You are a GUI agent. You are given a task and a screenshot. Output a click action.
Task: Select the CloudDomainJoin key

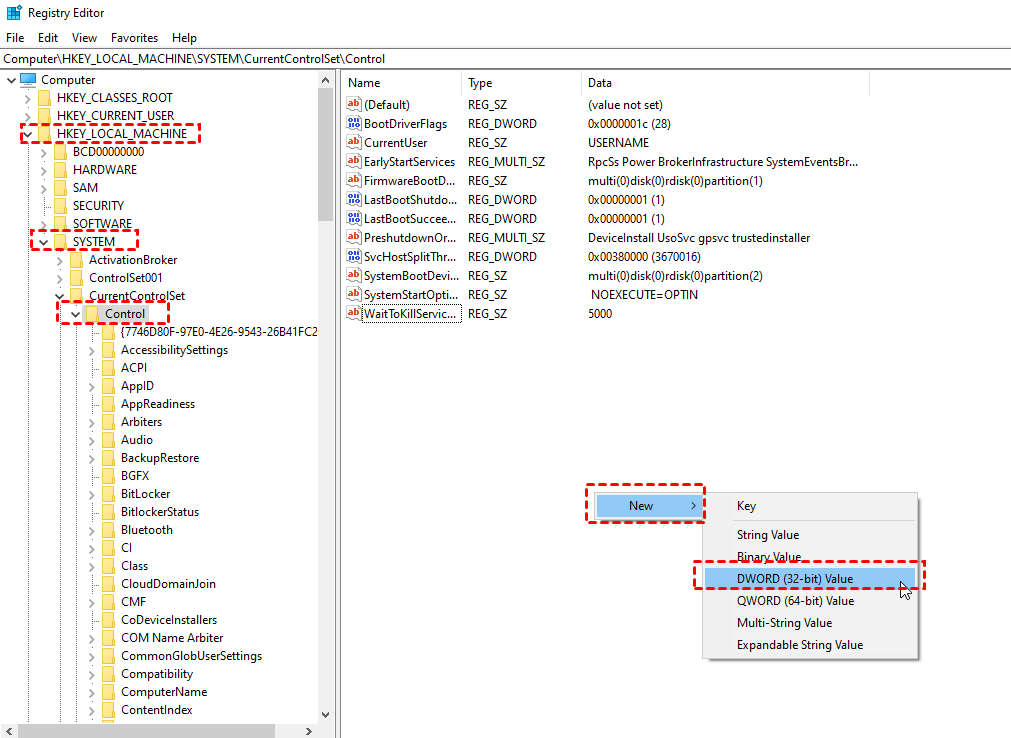click(168, 584)
